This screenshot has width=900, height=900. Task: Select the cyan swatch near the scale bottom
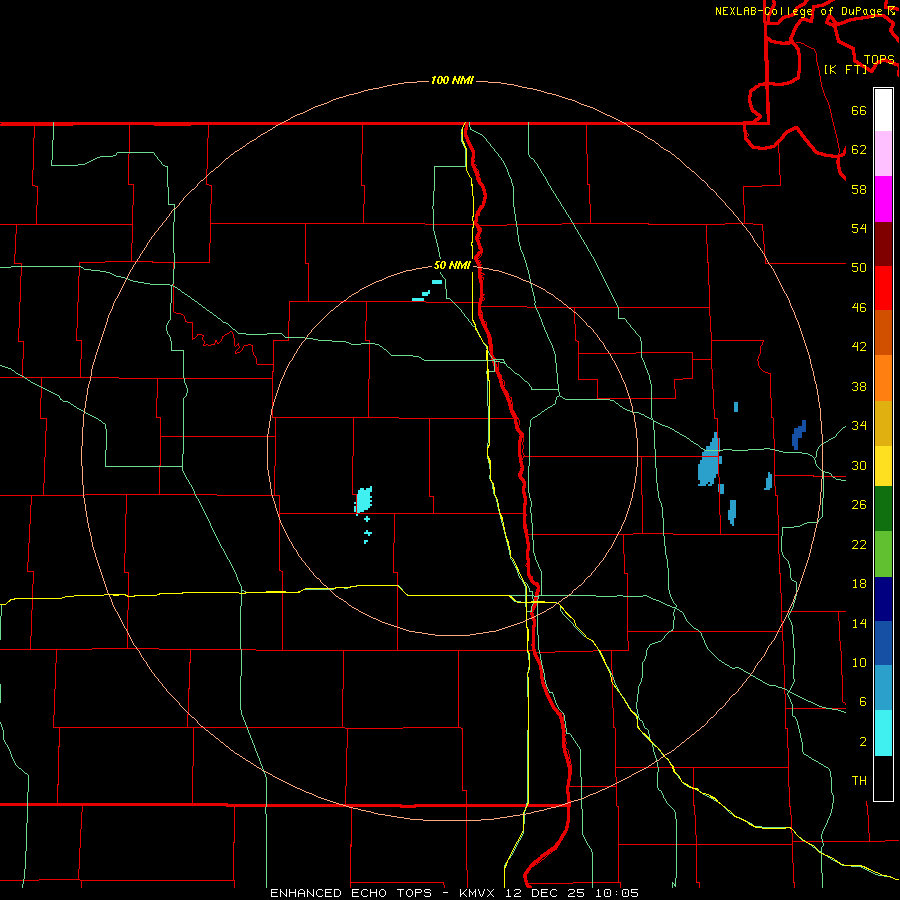pyautogui.click(x=883, y=732)
